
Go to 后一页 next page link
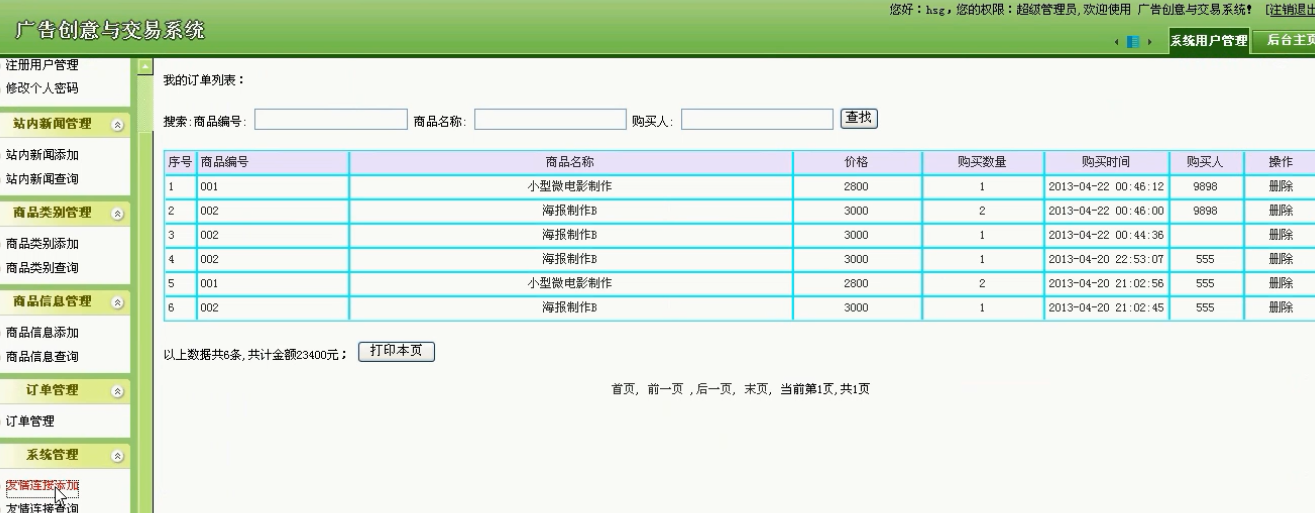point(714,389)
